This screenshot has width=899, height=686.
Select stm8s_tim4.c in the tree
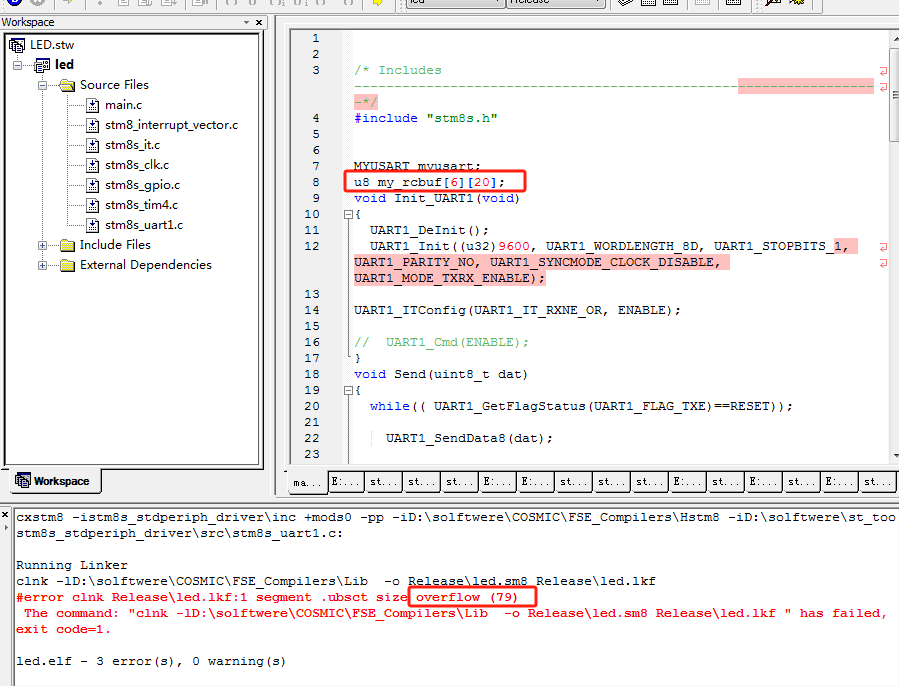click(x=141, y=205)
